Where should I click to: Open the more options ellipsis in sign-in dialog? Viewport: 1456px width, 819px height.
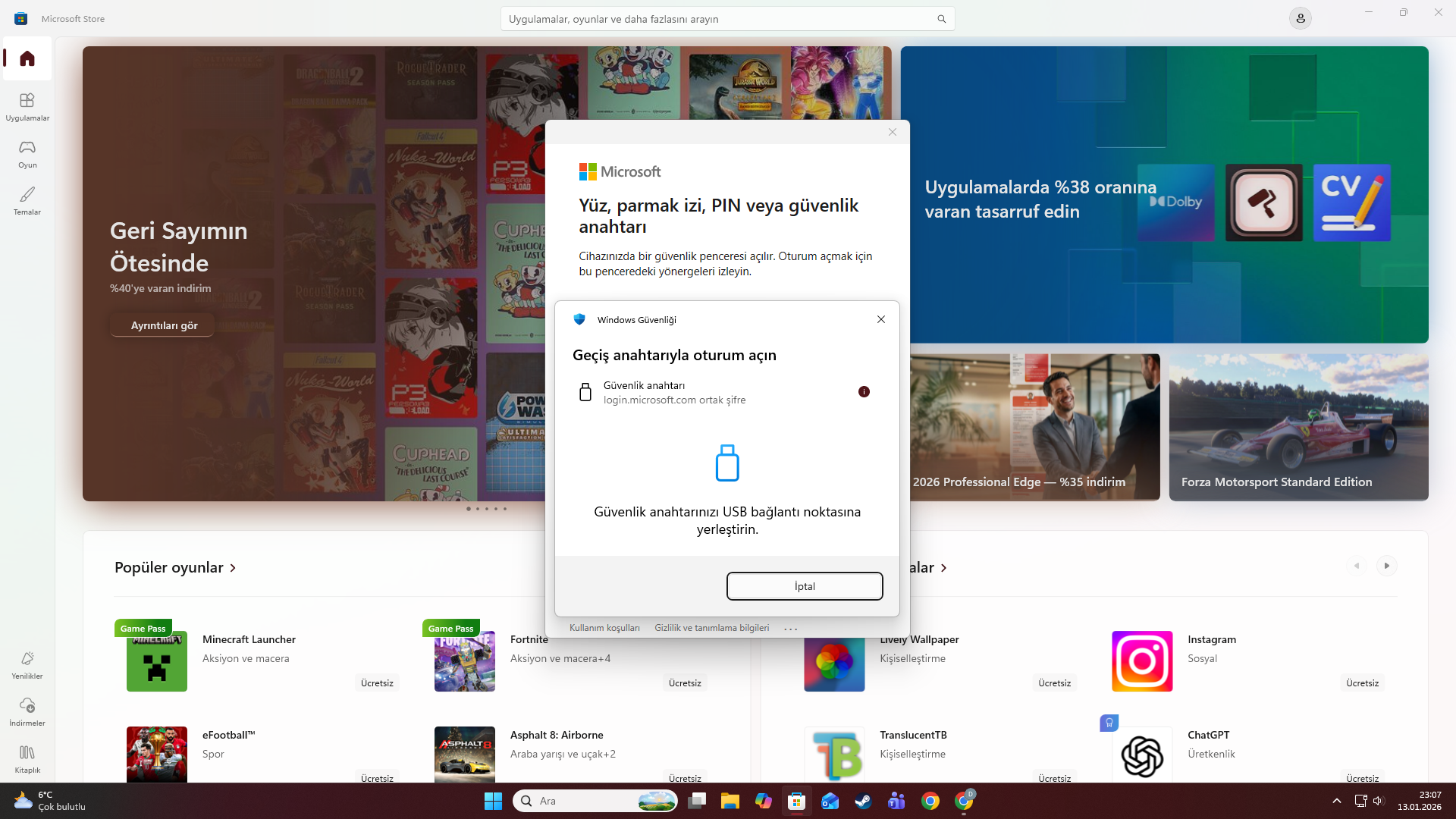pos(791,629)
